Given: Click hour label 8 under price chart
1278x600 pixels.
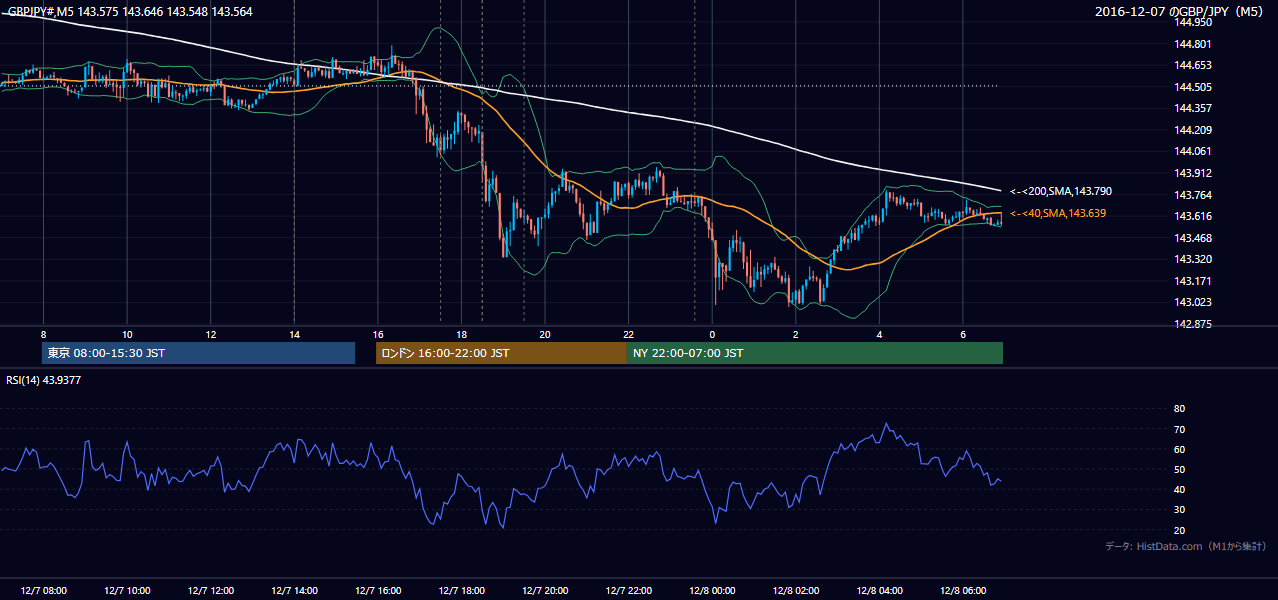Looking at the screenshot, I should click(43, 334).
